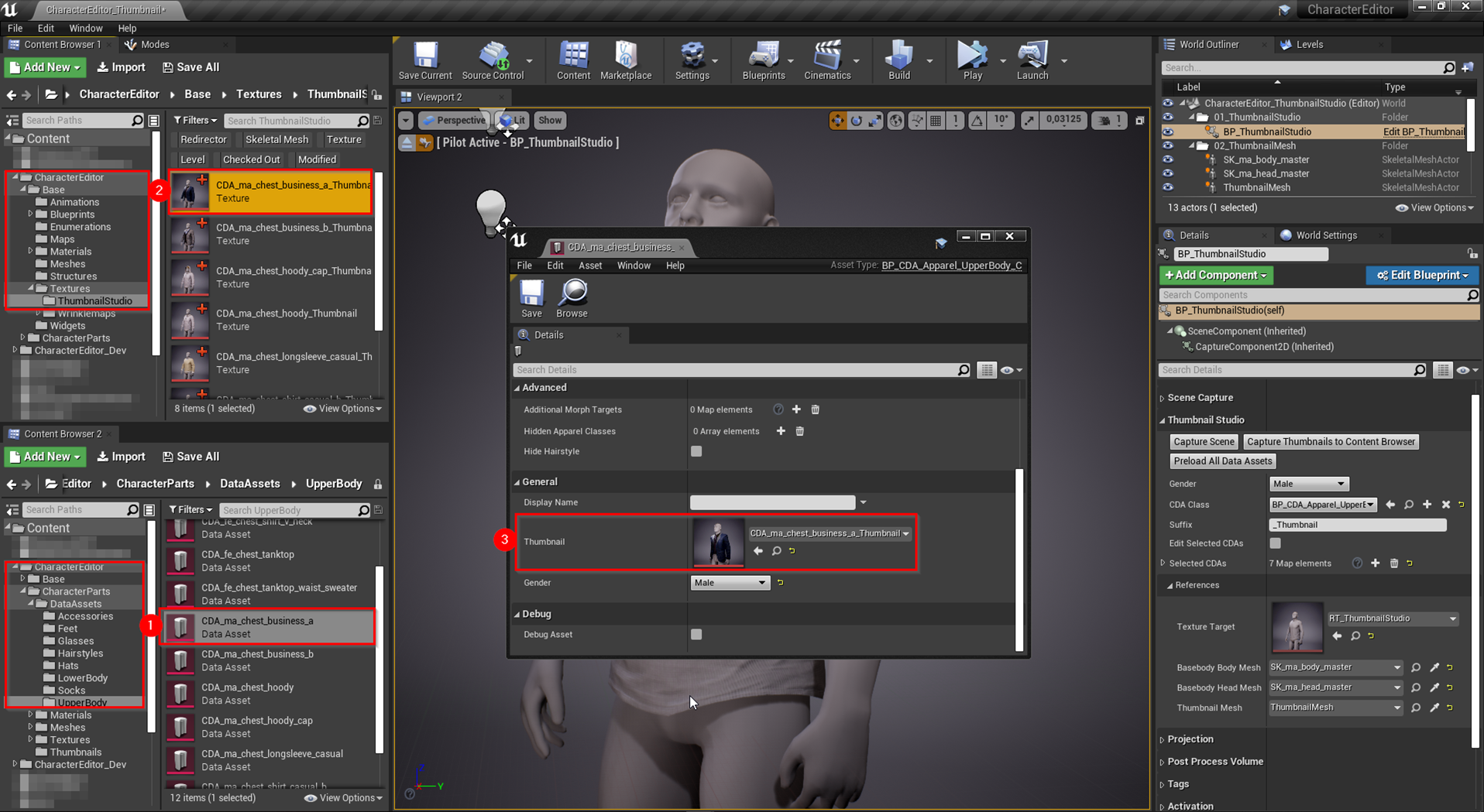Enable Edit Selected CDAs checkbox

click(x=1275, y=543)
